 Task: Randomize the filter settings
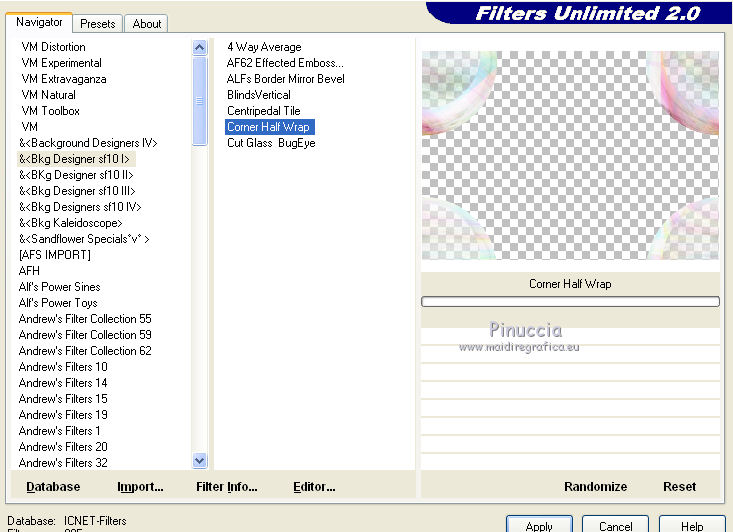pos(596,487)
